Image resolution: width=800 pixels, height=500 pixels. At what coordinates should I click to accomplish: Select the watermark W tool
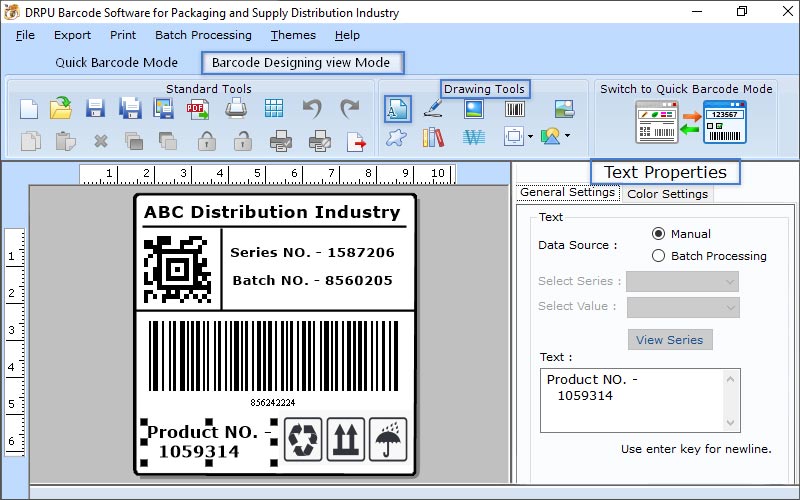pos(473,137)
